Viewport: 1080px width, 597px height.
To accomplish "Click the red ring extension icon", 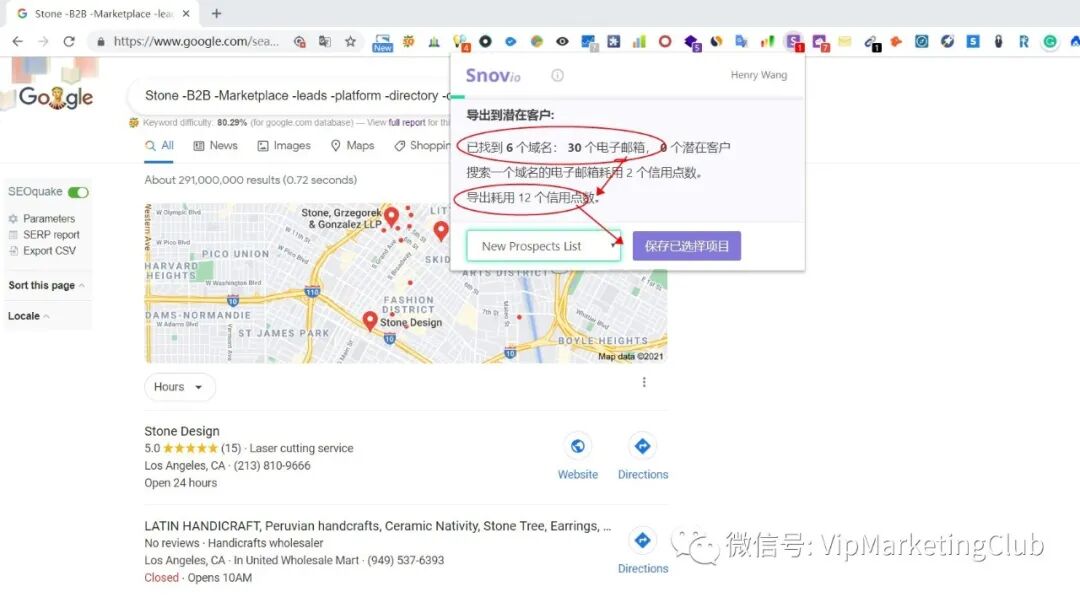I will pos(665,41).
